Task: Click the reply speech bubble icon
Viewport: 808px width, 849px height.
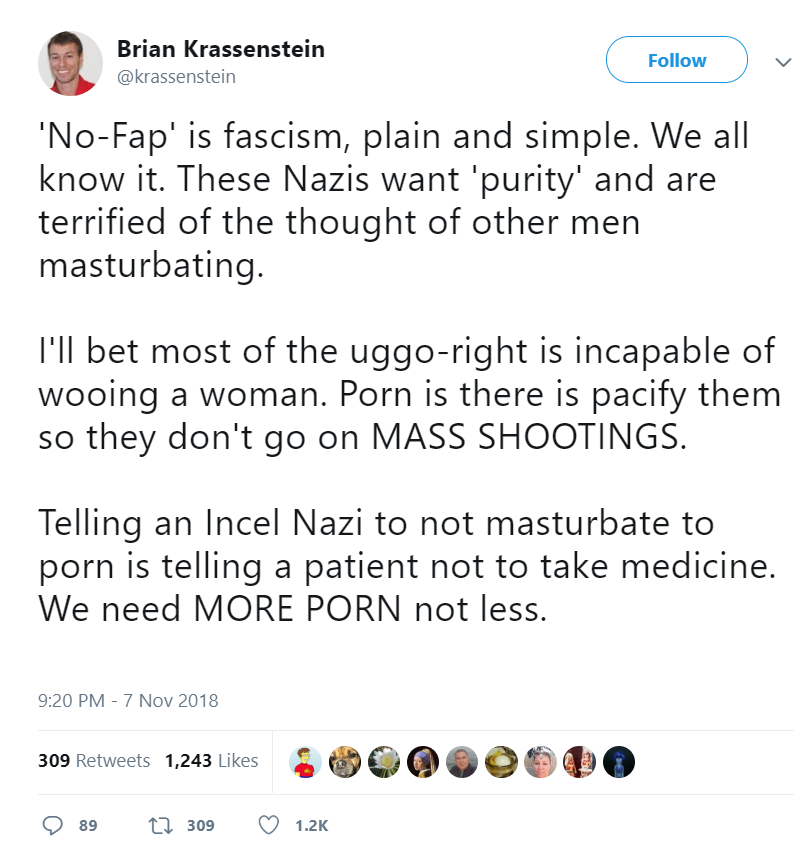Action: click(x=53, y=825)
